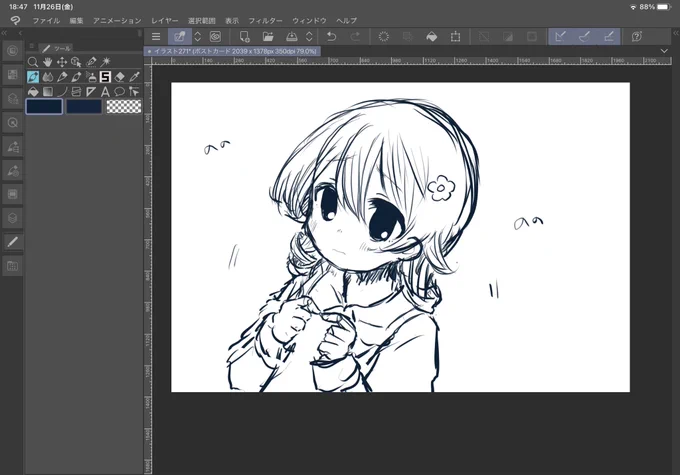Select the Ruler triangle tool
The width and height of the screenshot is (680, 475).
pos(91,92)
